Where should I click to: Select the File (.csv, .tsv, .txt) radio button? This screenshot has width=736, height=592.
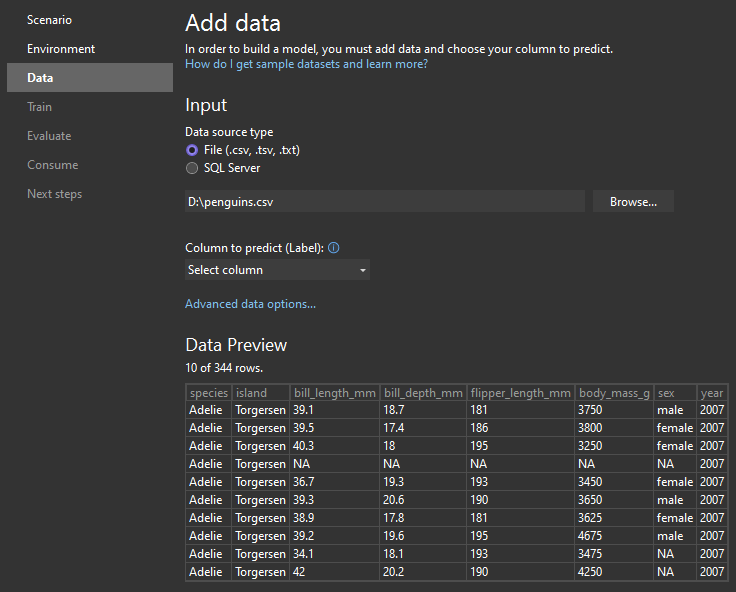tap(192, 150)
